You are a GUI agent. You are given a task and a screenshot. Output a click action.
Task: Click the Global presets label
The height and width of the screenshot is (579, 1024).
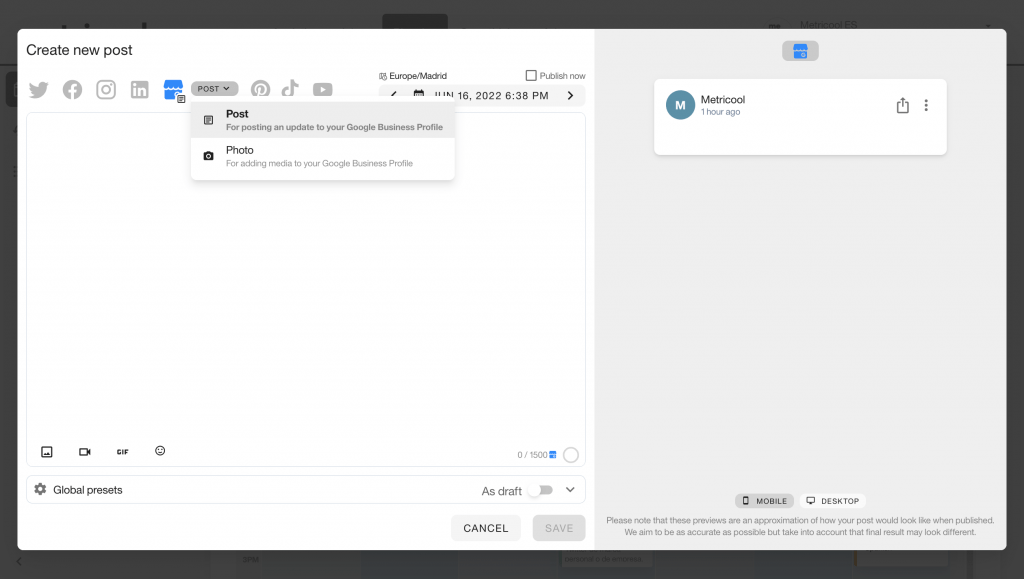[x=88, y=490]
